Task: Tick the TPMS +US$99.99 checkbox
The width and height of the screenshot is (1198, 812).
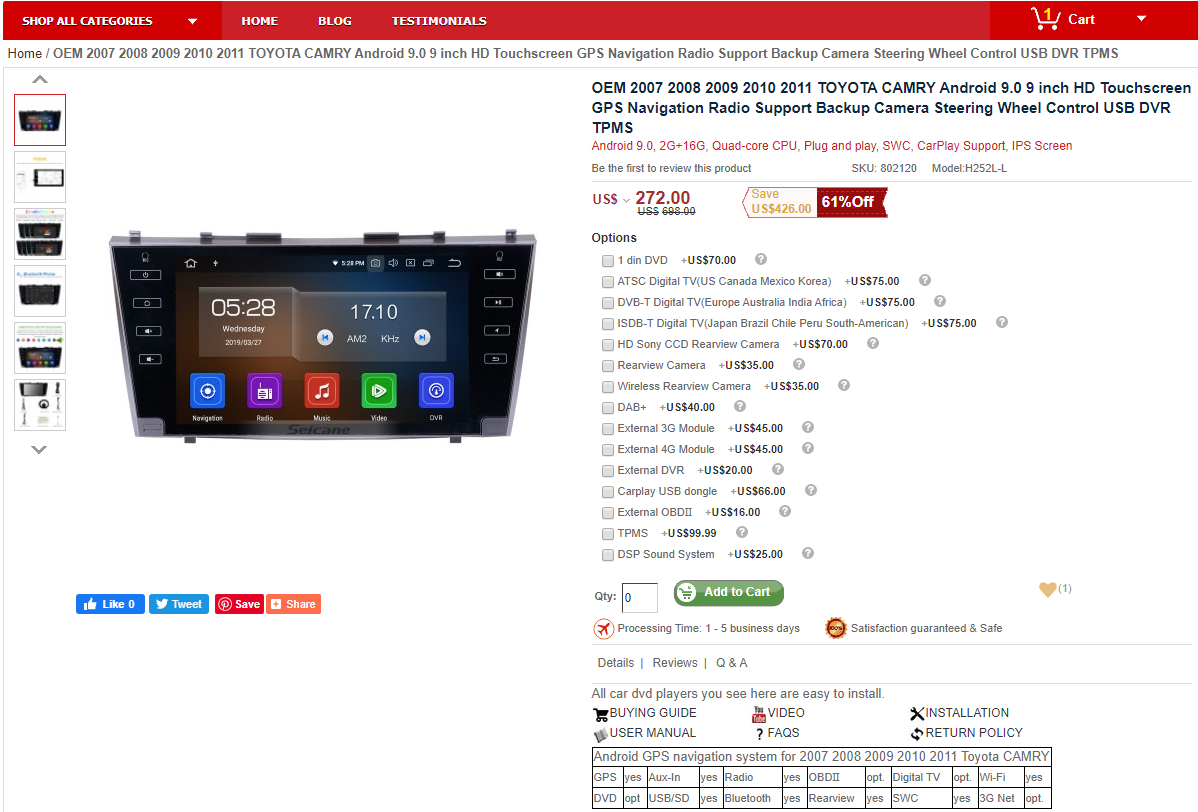Action: click(x=608, y=534)
